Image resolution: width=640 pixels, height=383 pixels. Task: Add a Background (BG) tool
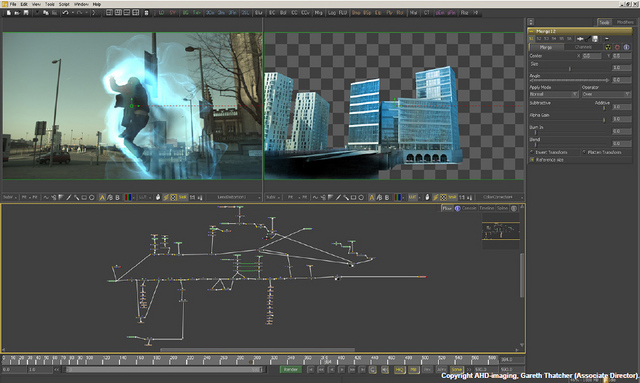185,13
